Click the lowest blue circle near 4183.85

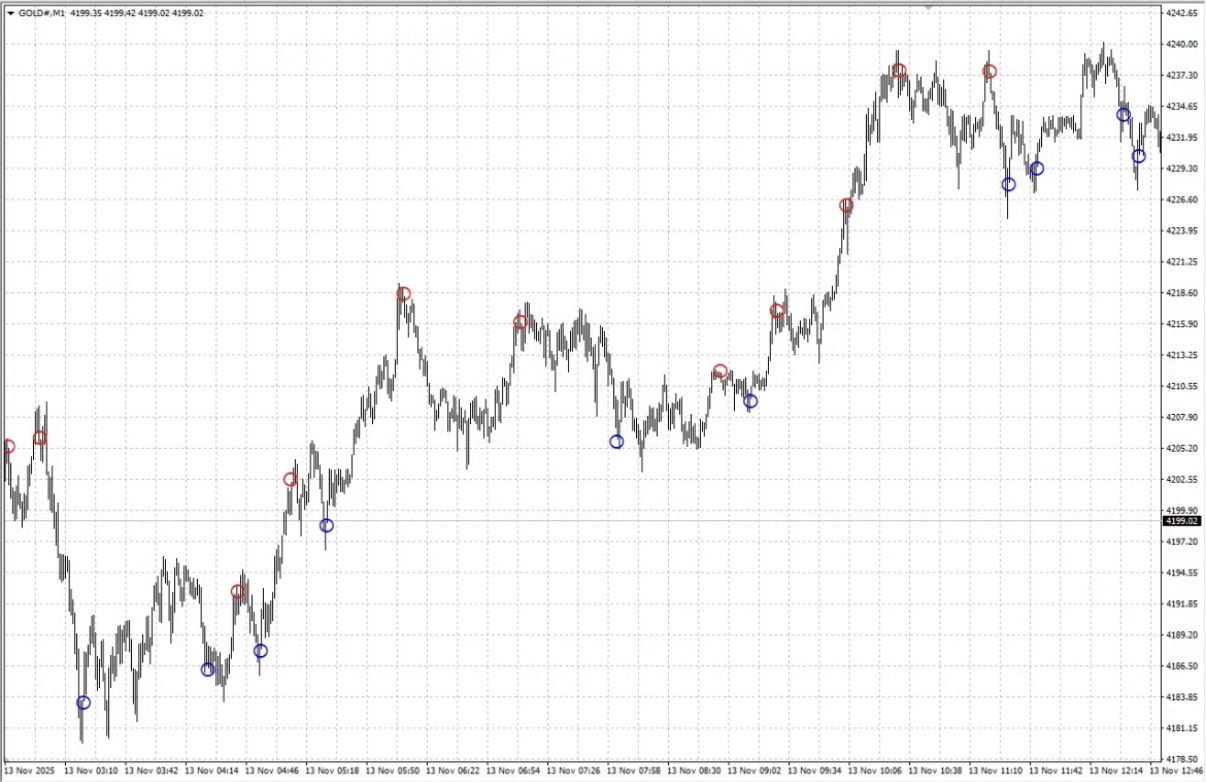pos(83,703)
